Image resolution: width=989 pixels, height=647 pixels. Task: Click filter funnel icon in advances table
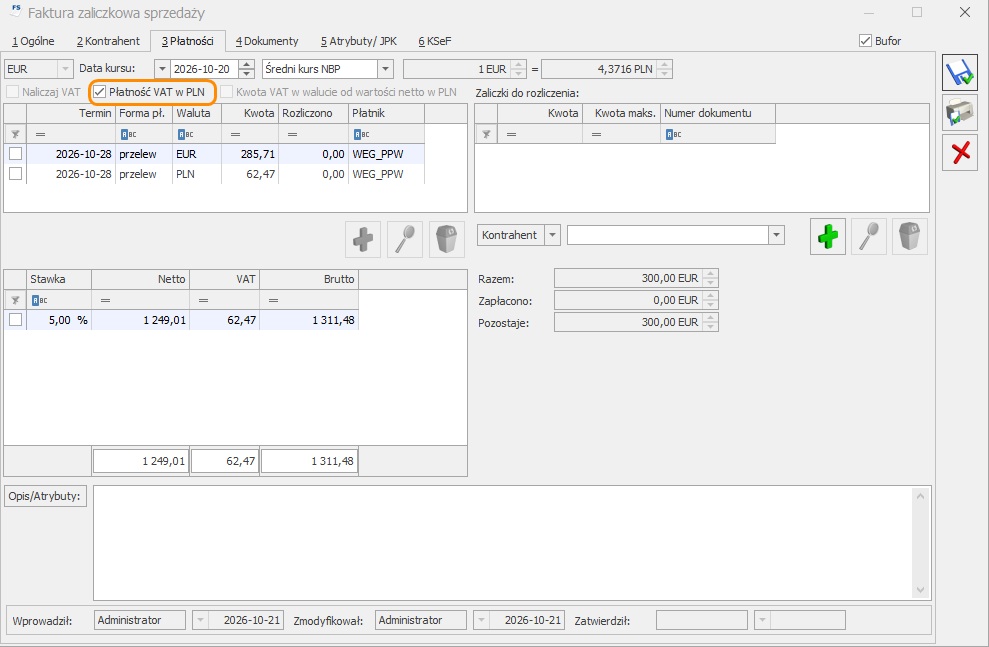coord(486,134)
